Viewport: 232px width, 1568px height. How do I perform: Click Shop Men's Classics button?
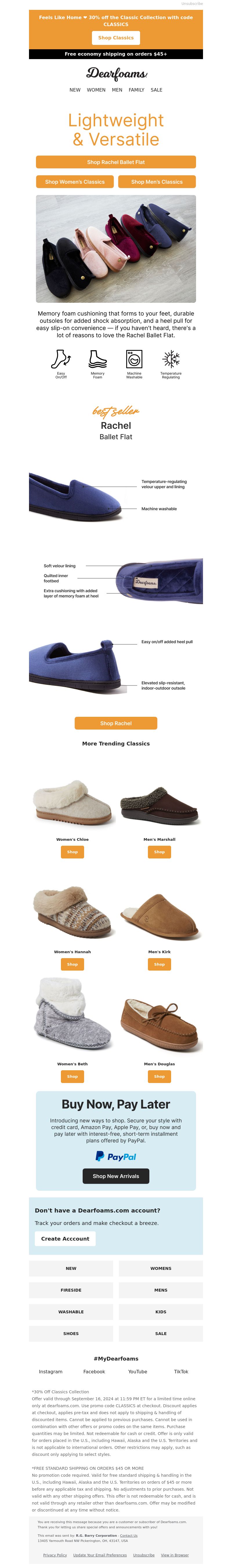[x=157, y=181]
